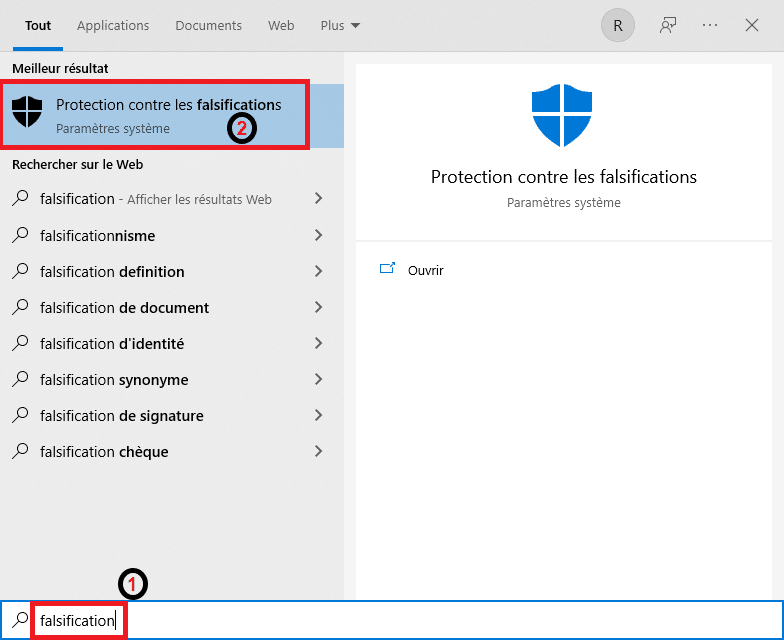Select the falsification de signature suggestion
784x640 pixels.
172,415
